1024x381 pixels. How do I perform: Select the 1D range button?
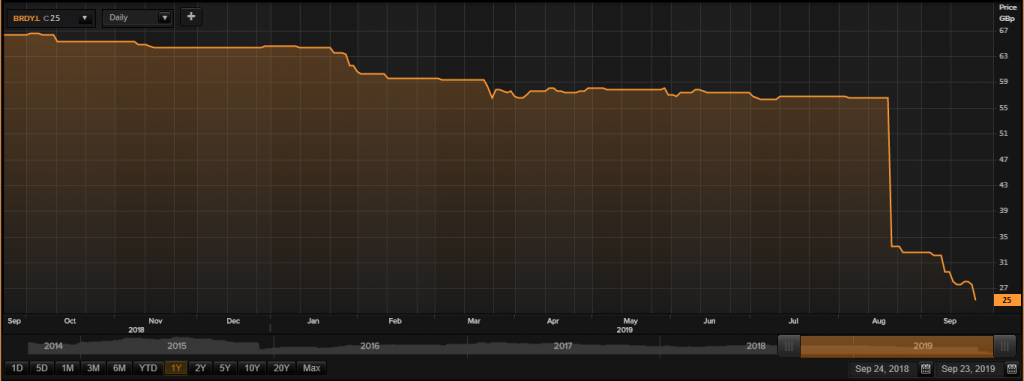point(17,369)
